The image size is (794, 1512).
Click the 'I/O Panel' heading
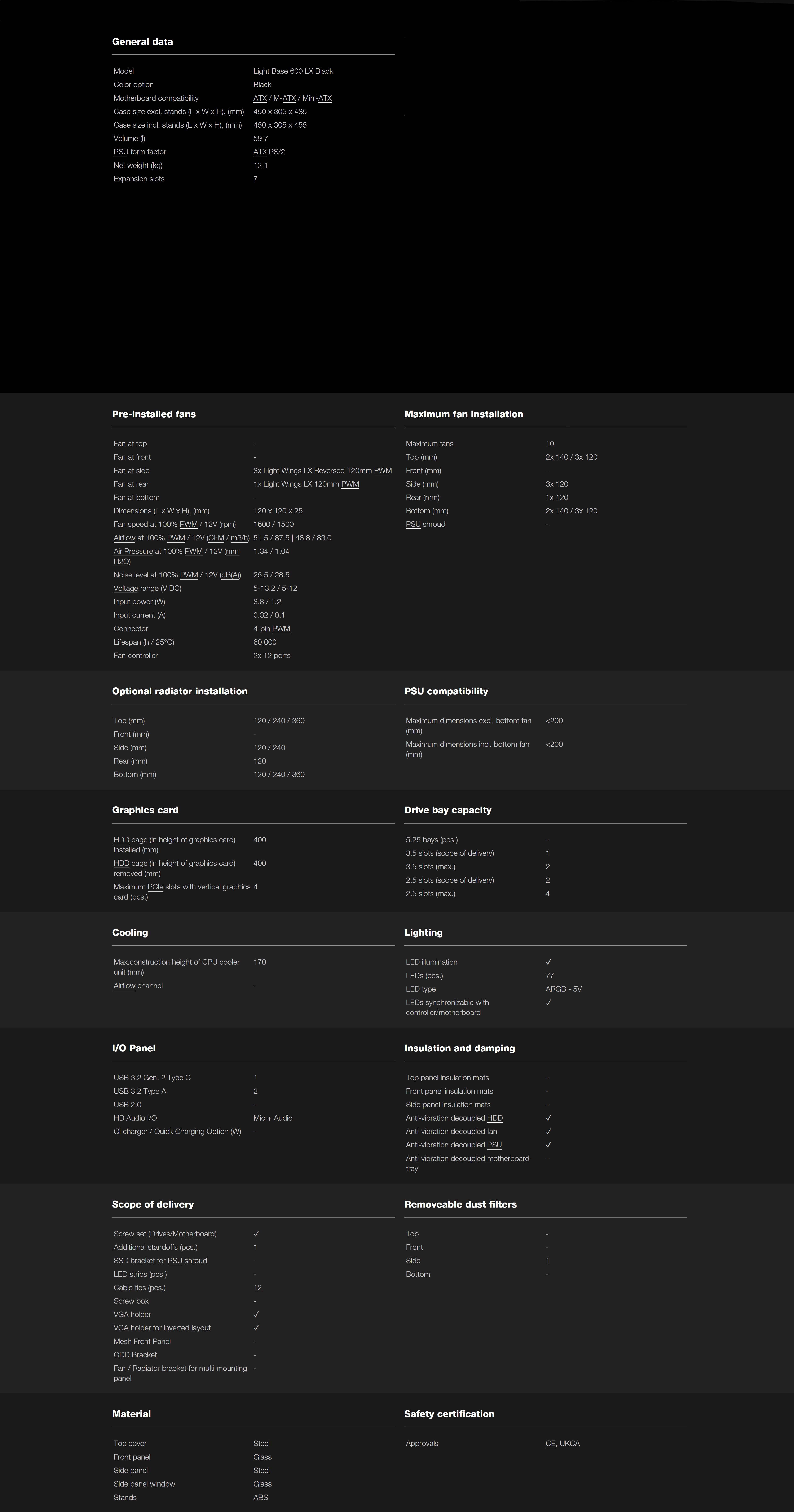(x=134, y=1048)
